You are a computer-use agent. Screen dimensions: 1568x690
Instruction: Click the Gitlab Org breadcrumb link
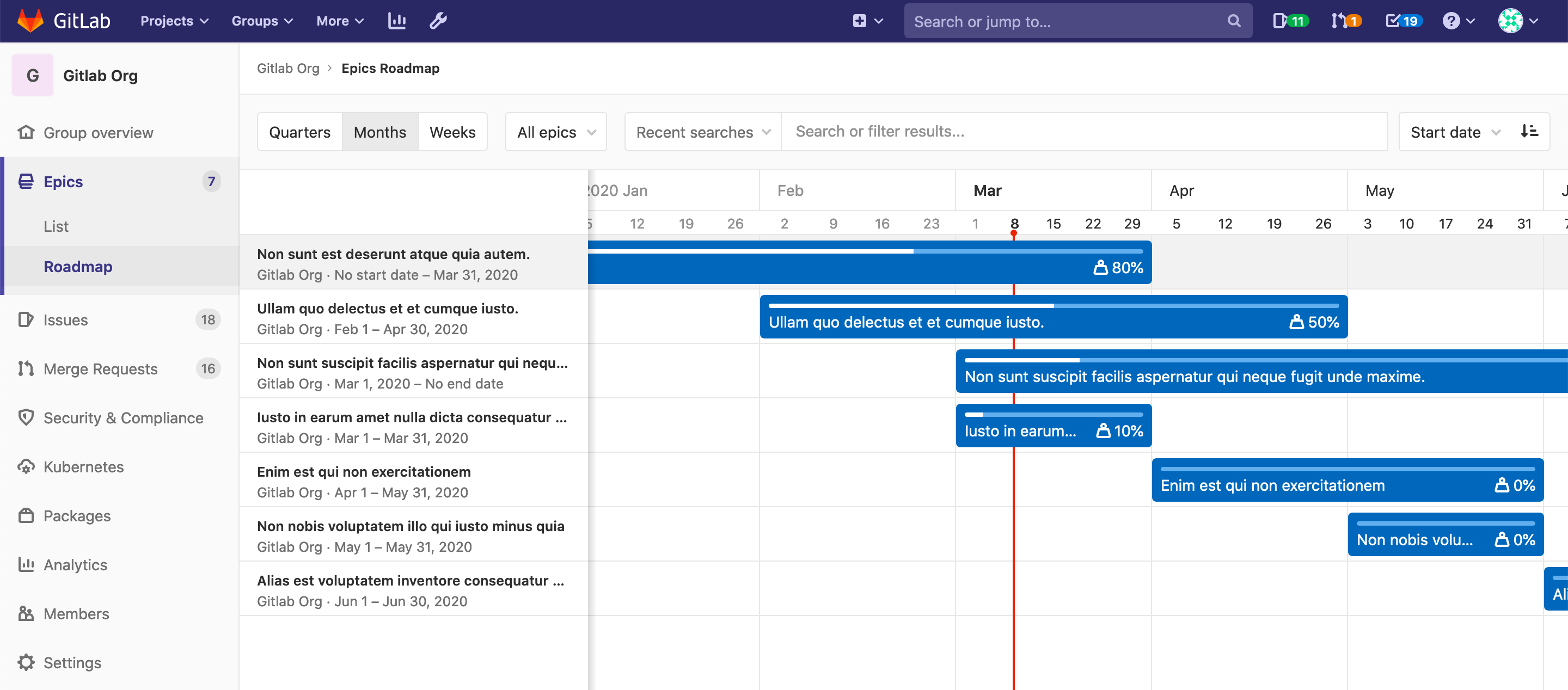(288, 68)
